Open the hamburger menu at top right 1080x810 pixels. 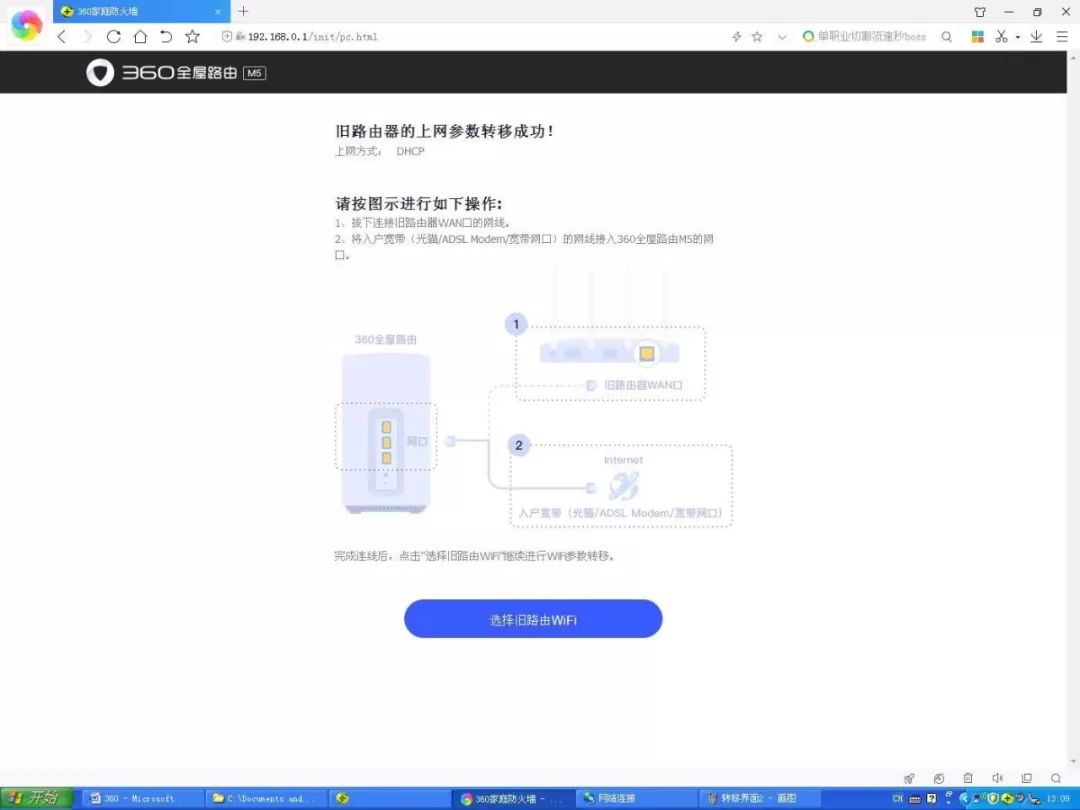[x=1062, y=37]
